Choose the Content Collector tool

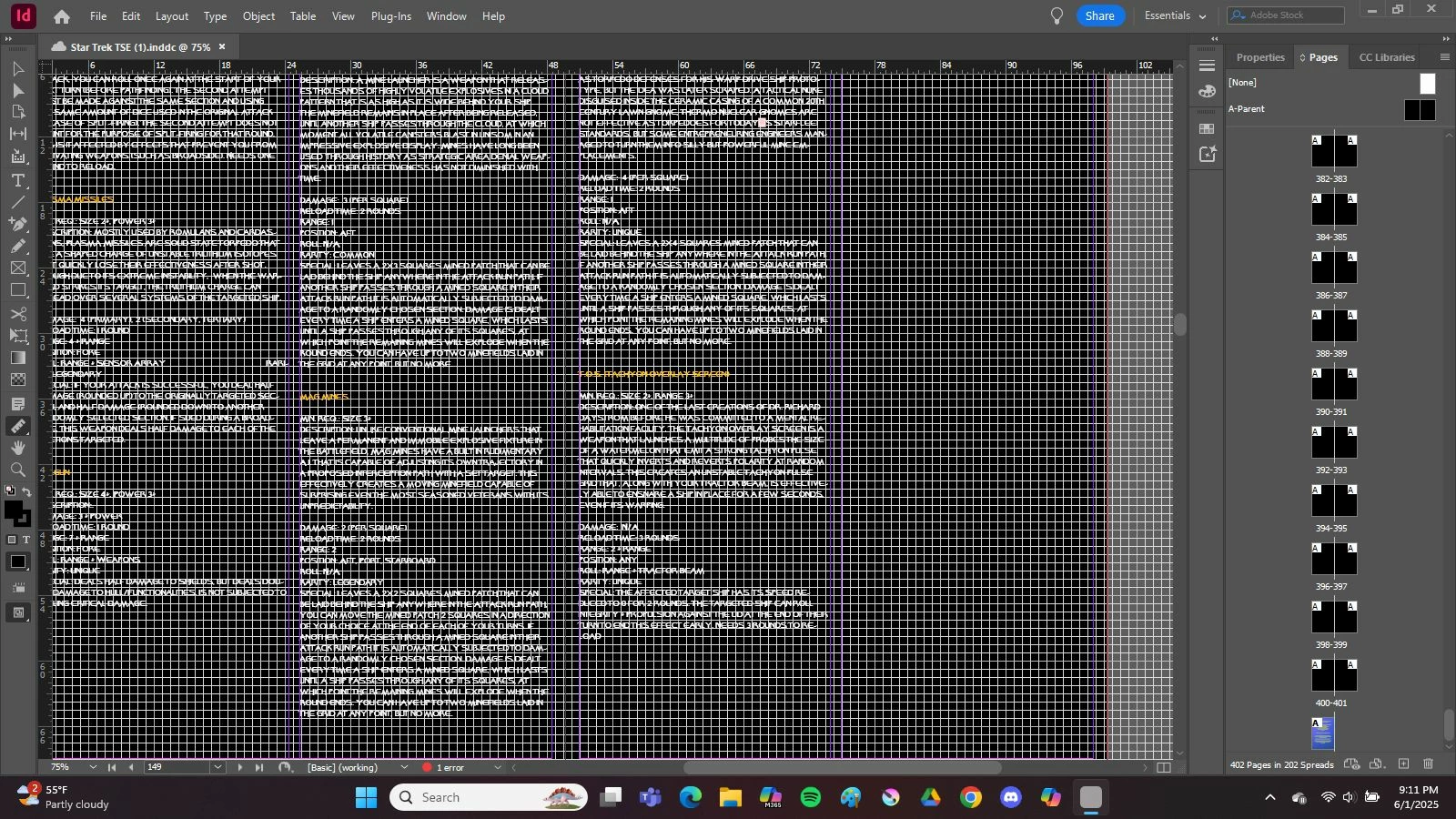[x=18, y=157]
